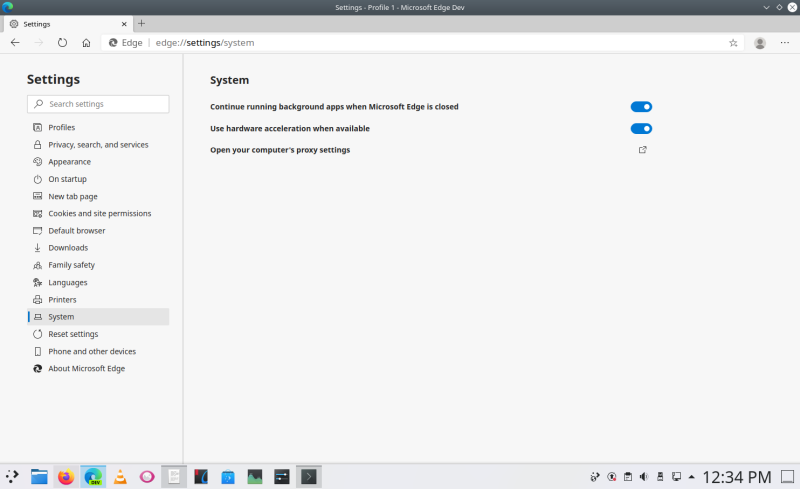Open Downloads settings
Image resolution: width=800 pixels, height=489 pixels.
click(98, 248)
